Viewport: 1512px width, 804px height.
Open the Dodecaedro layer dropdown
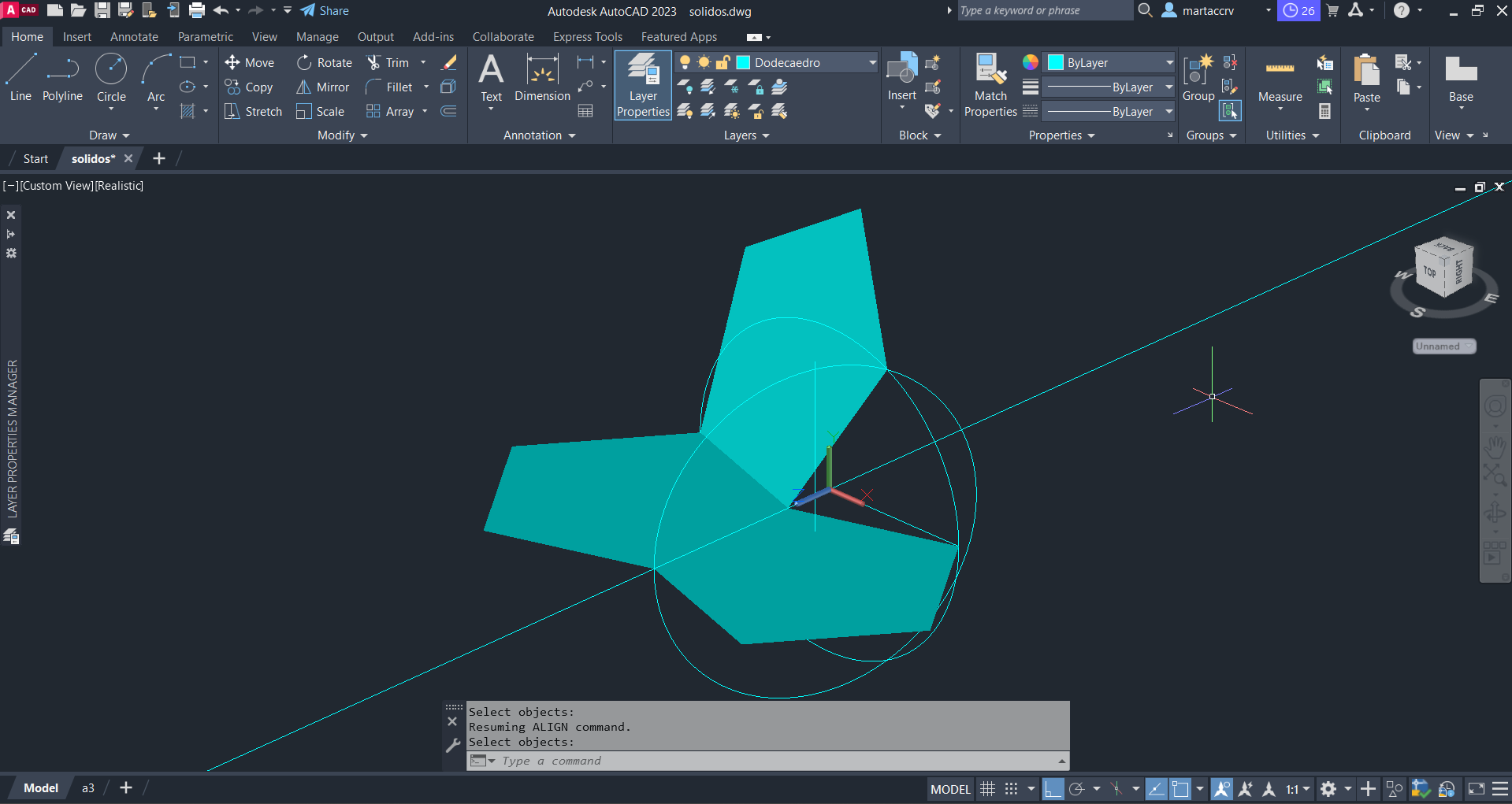pyautogui.click(x=872, y=63)
